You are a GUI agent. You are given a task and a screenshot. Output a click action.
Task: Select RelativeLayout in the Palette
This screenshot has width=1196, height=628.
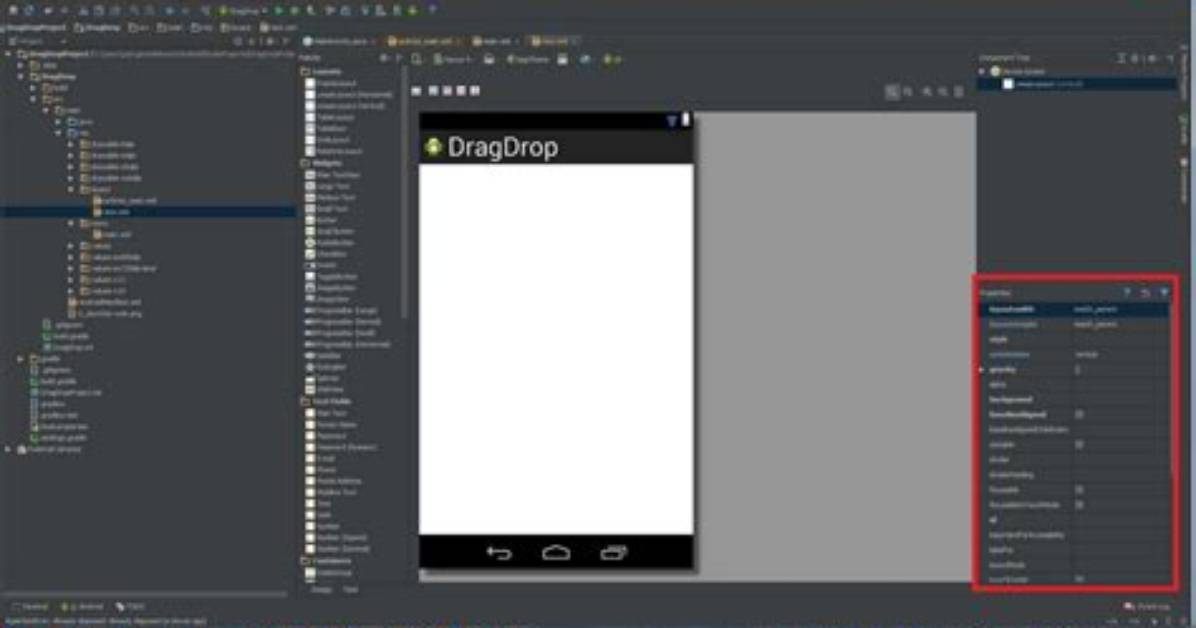333,151
